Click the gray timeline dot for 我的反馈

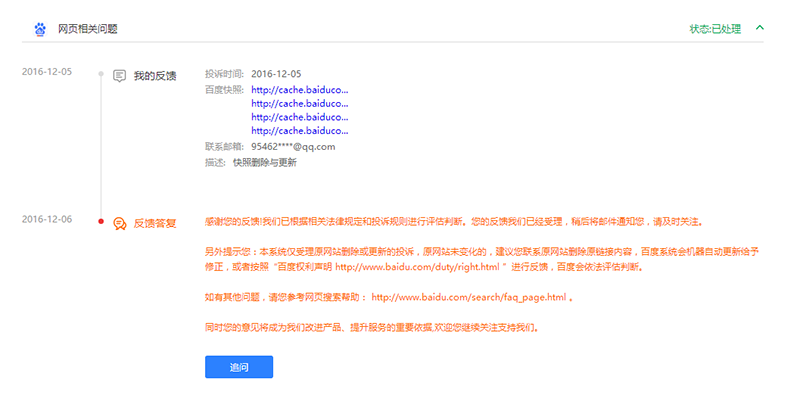click(101, 74)
